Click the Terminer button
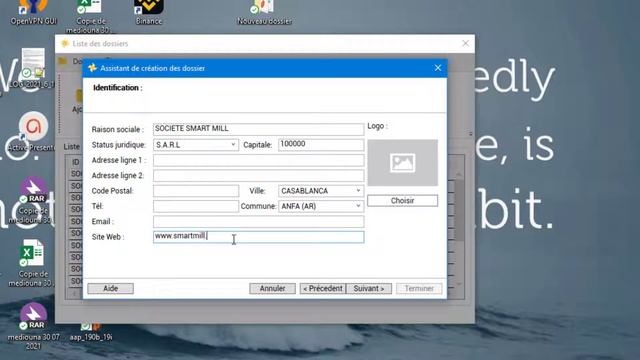 (x=419, y=289)
